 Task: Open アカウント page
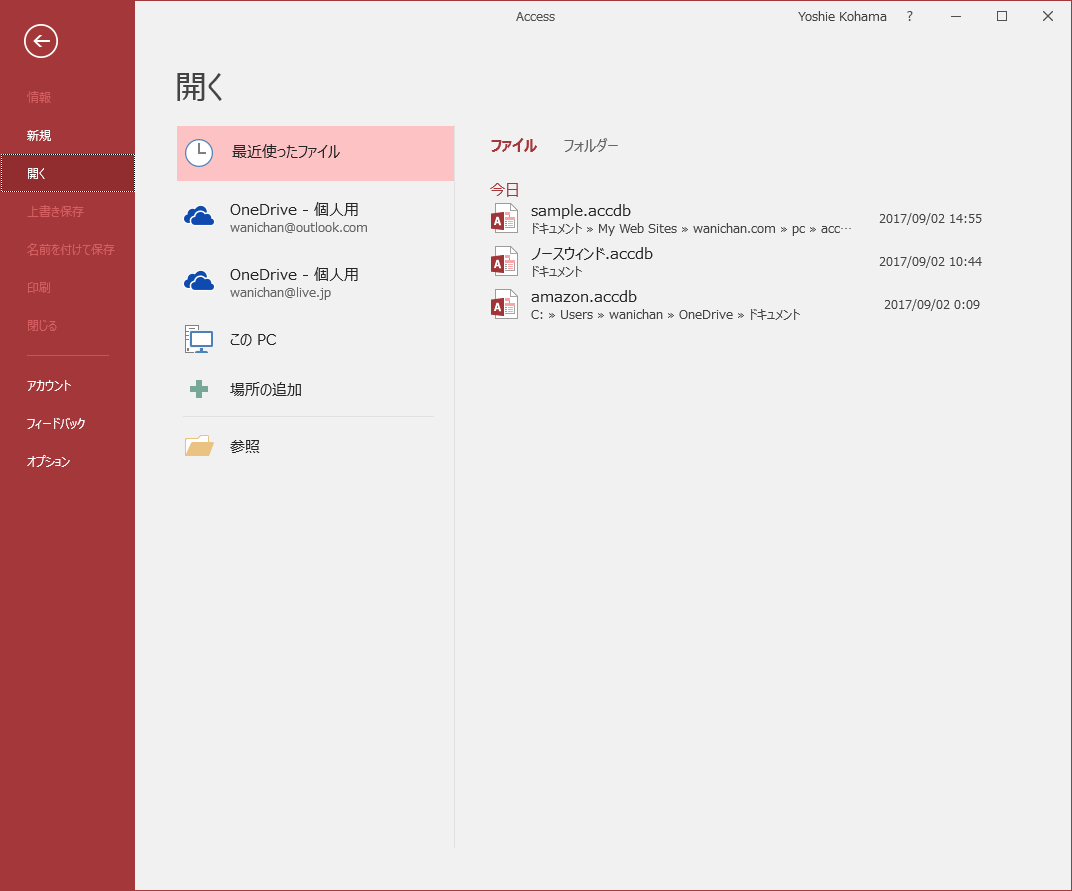(49, 386)
